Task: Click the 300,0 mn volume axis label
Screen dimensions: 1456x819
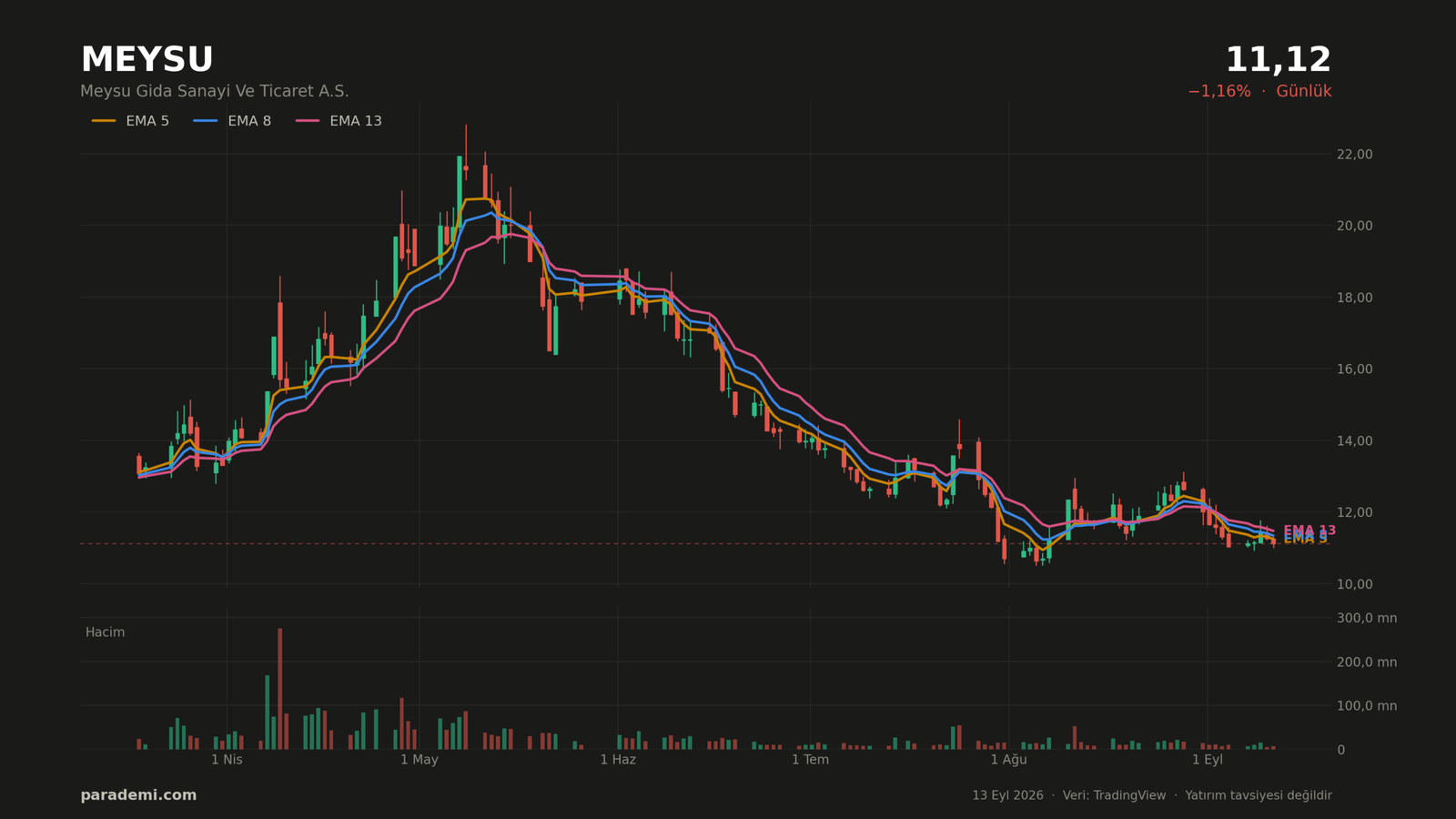Action: tap(1366, 618)
